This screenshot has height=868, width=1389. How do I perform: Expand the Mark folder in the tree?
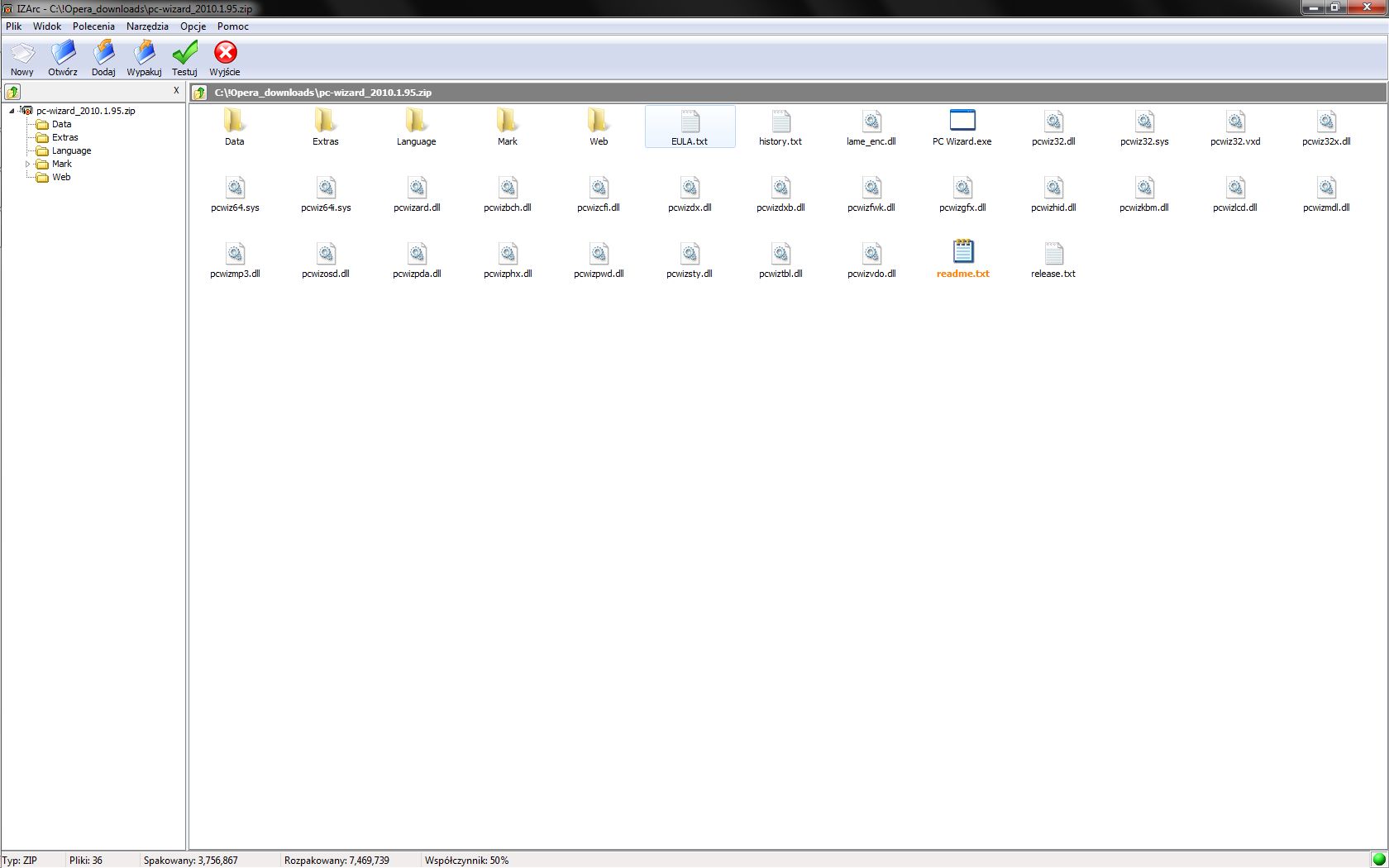pos(27,164)
